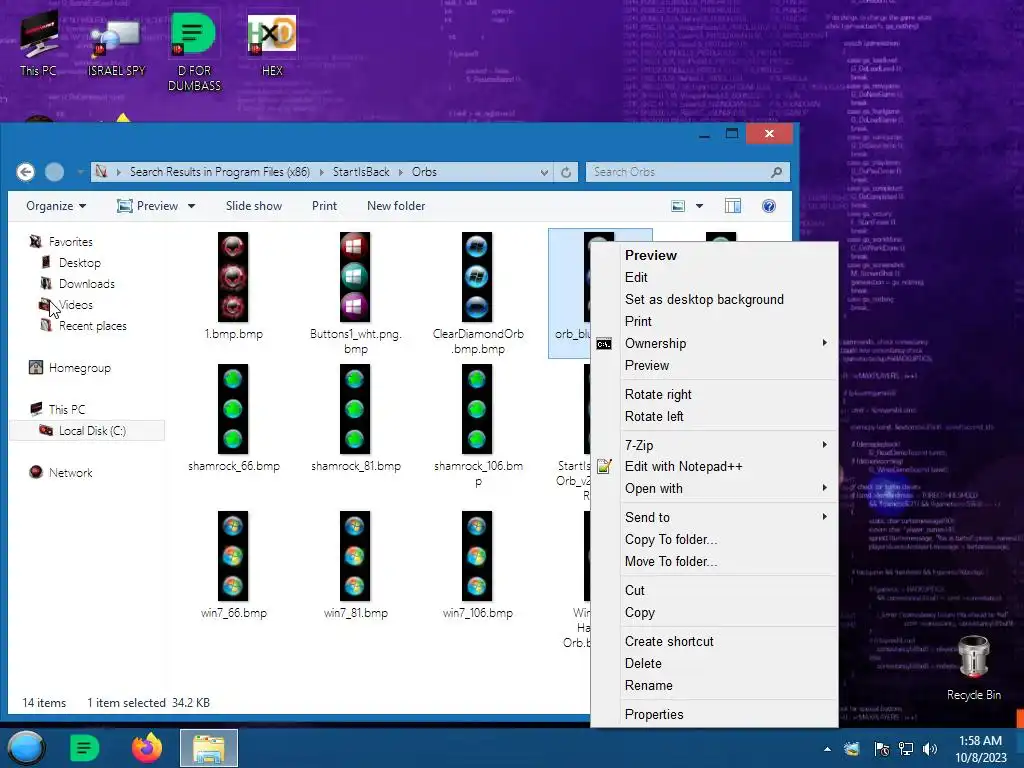1024x768 pixels.
Task: Choose Copy To folder... entry
Action: (714, 539)
